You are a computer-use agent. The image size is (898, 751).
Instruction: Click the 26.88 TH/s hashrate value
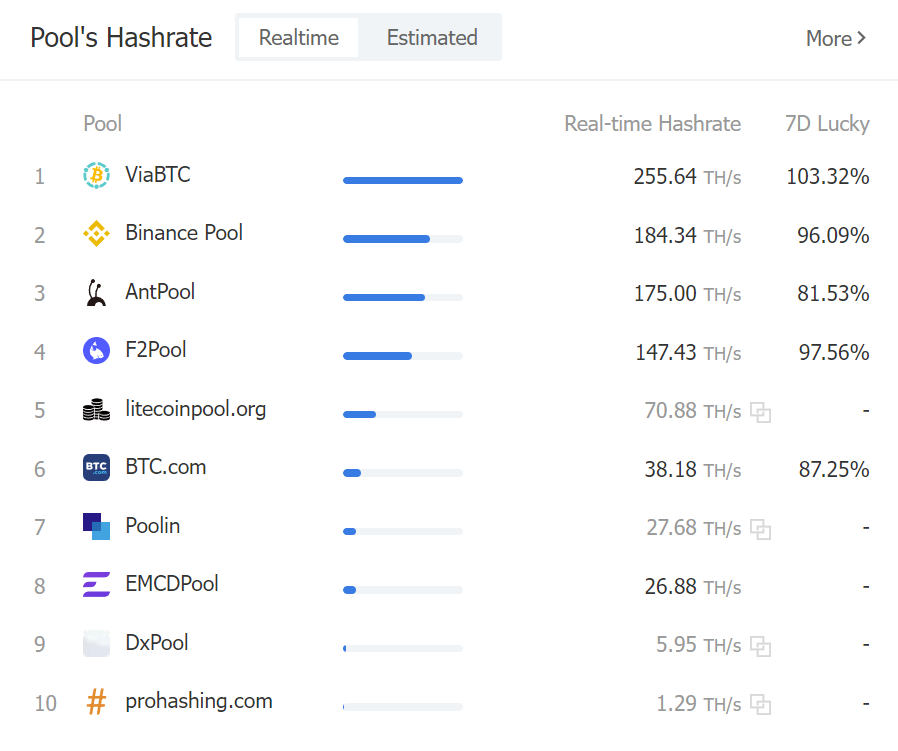693,587
